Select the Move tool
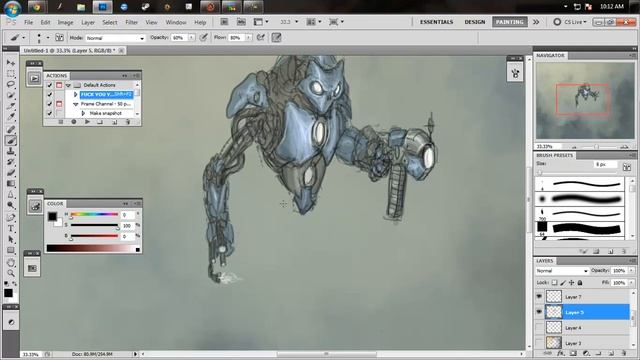This screenshot has width=640, height=360. [x=11, y=62]
